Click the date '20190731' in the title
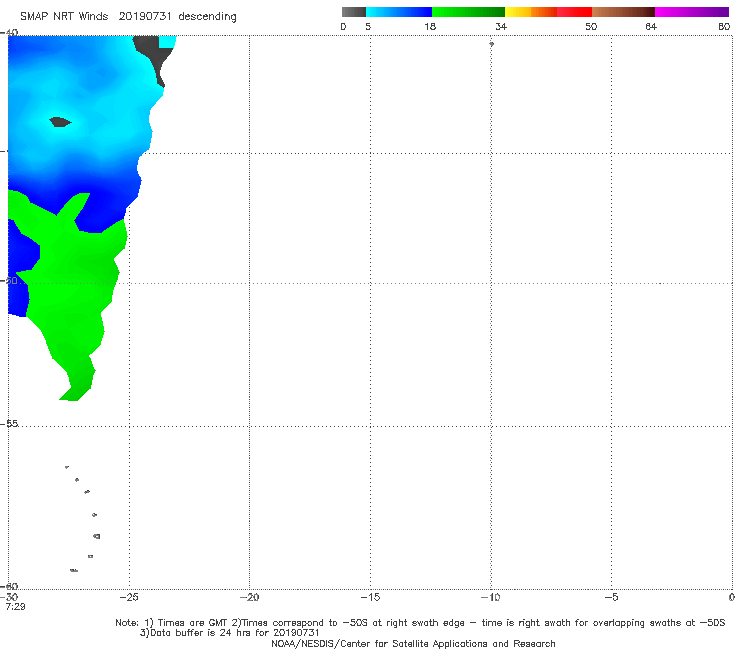The width and height of the screenshot is (740, 650). (x=145, y=16)
